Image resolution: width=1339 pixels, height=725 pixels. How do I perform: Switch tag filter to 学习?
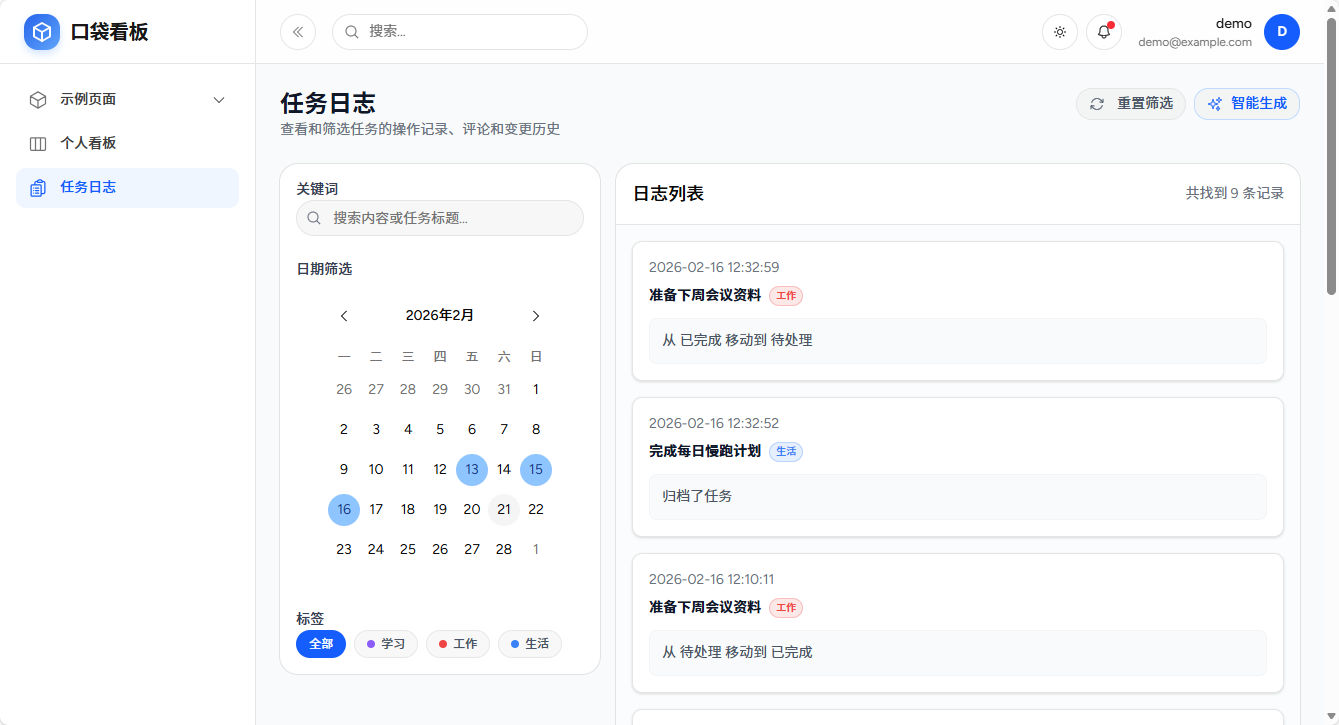[x=385, y=644]
